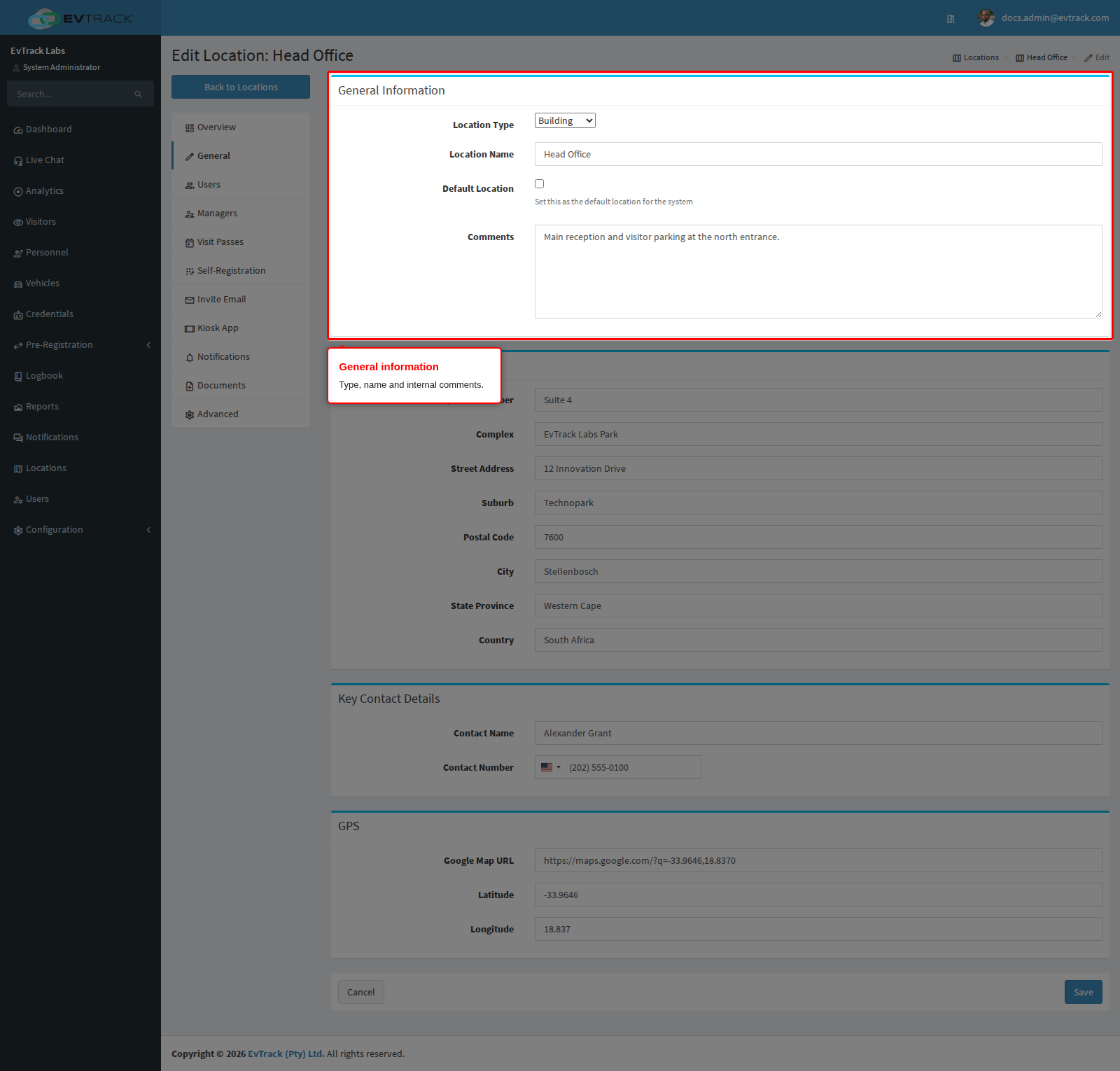
Task: Open the EvTrack (Pty) Ltd. link
Action: [x=286, y=1053]
